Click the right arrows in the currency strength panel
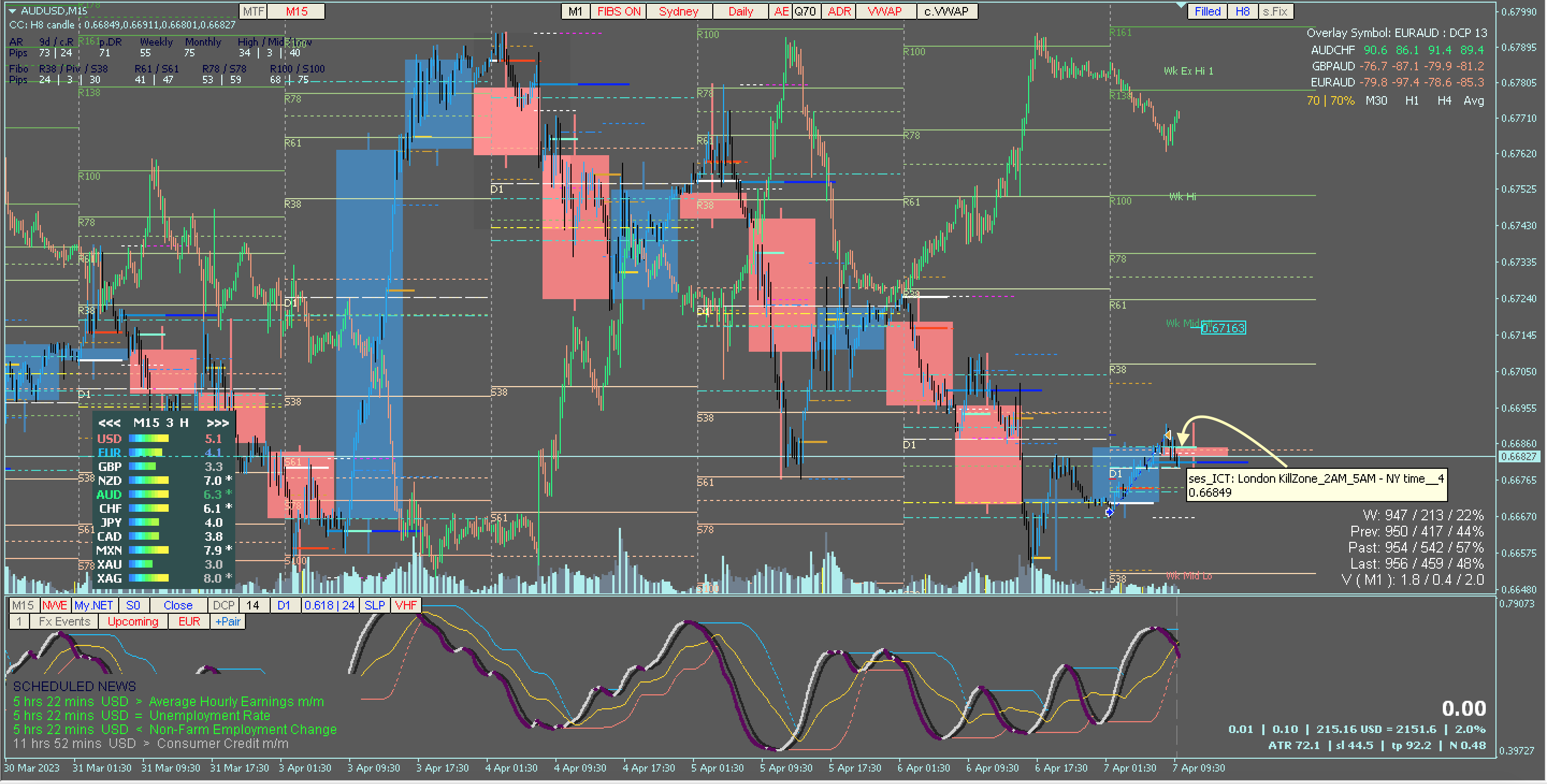This screenshot has height=784, width=1547. click(x=218, y=423)
